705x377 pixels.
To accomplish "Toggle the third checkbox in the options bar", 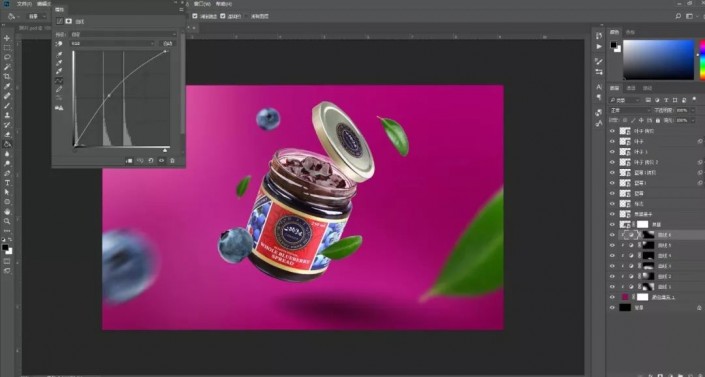I will coord(246,16).
